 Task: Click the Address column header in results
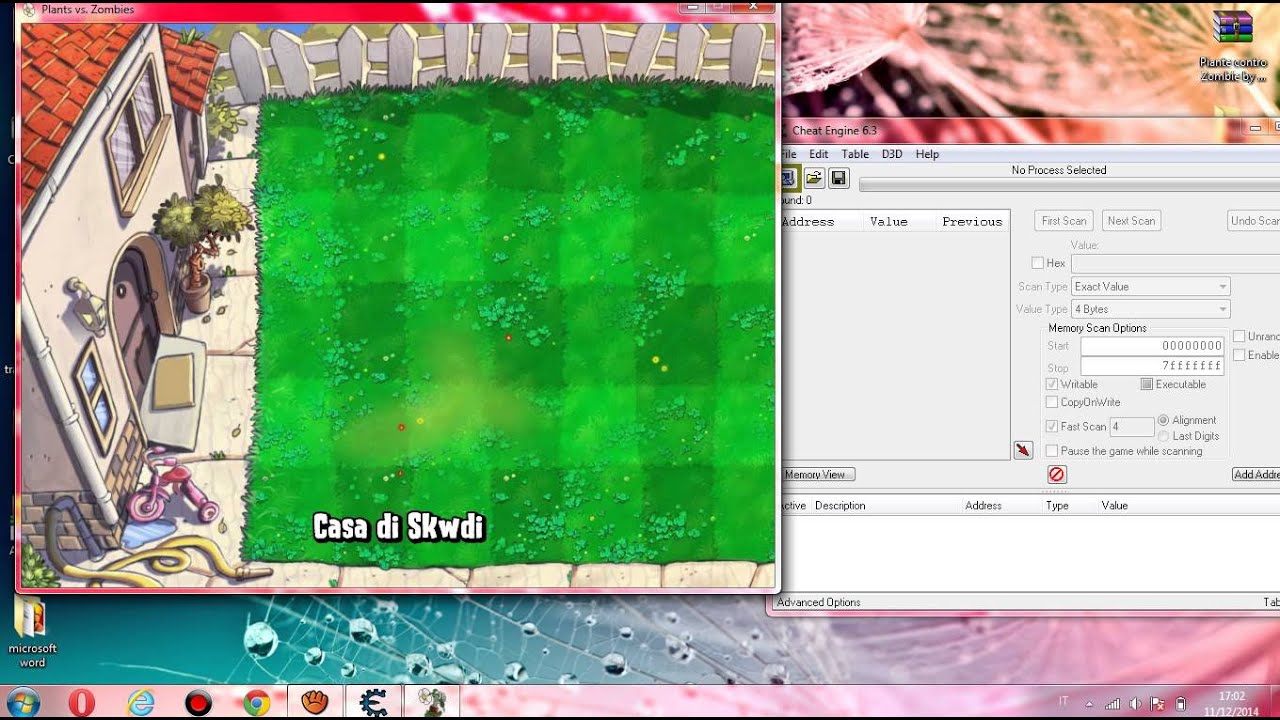(821, 222)
